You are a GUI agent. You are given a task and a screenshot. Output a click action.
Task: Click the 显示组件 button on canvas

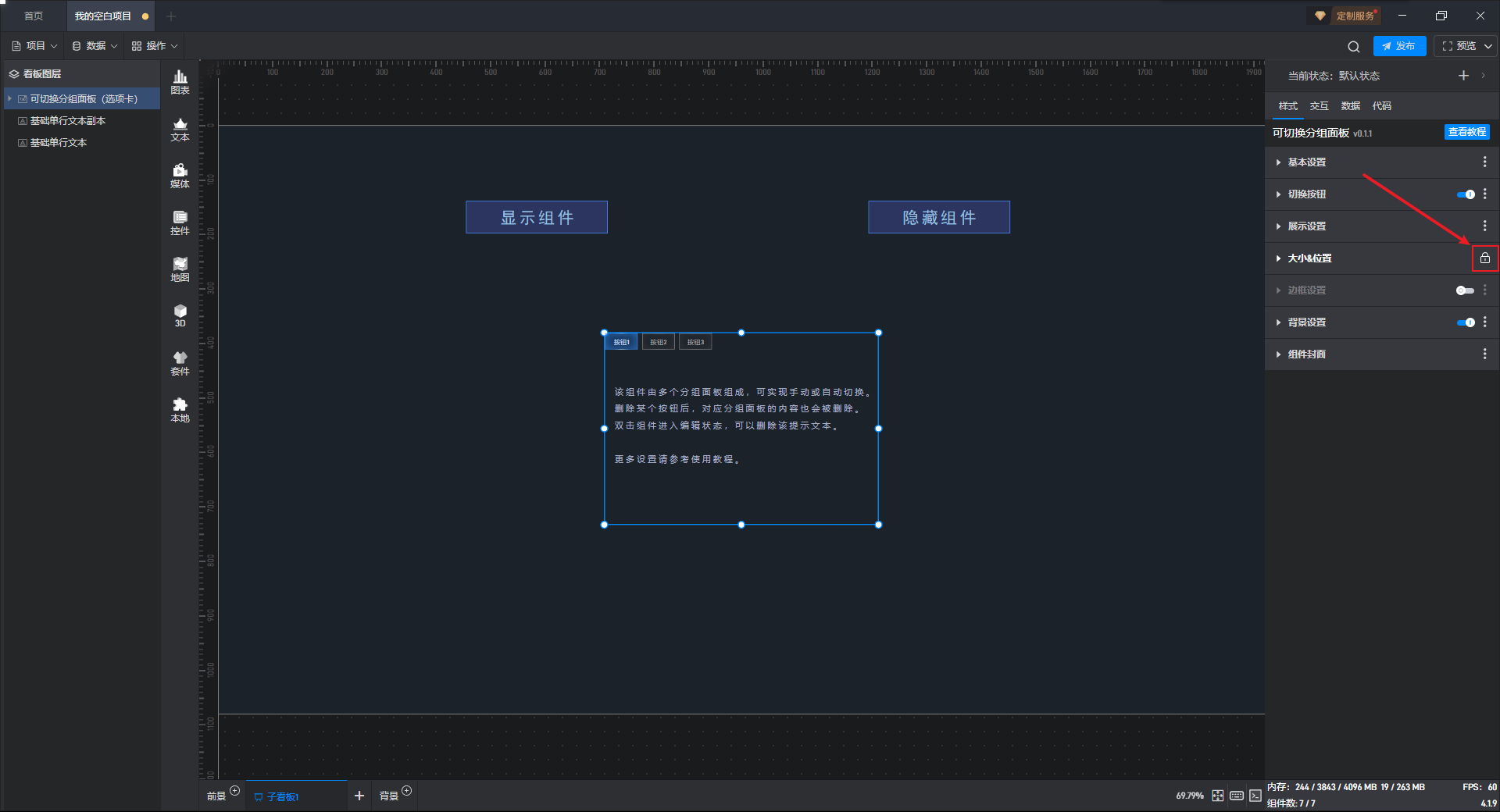point(537,217)
